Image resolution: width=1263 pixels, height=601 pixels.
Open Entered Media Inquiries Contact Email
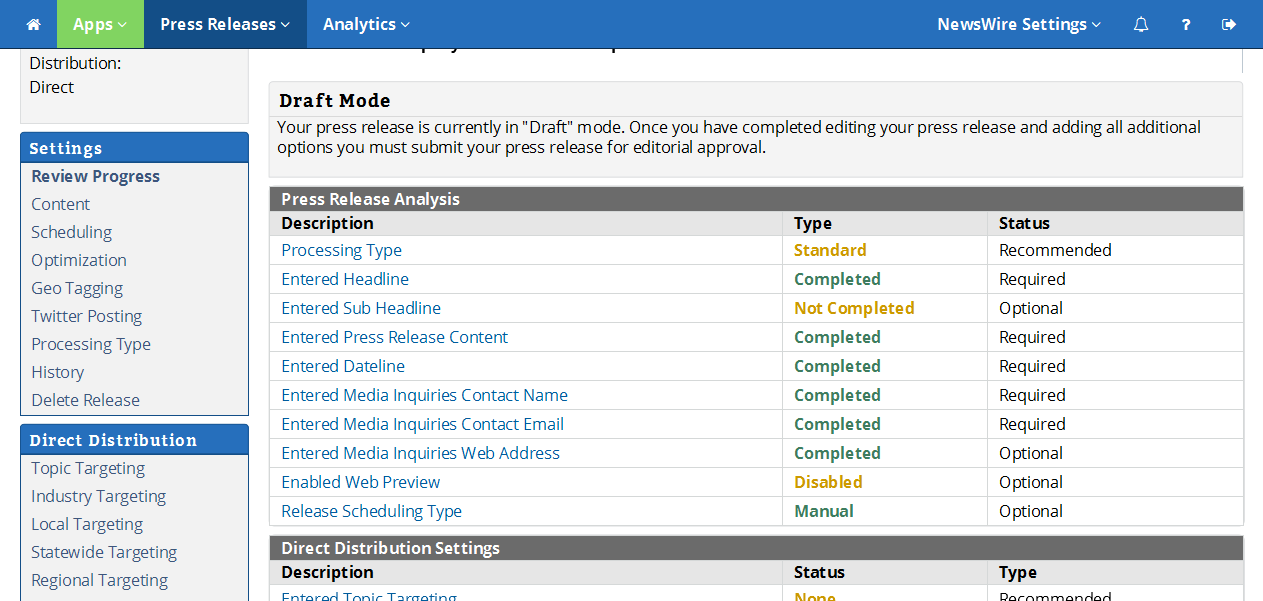tap(422, 424)
